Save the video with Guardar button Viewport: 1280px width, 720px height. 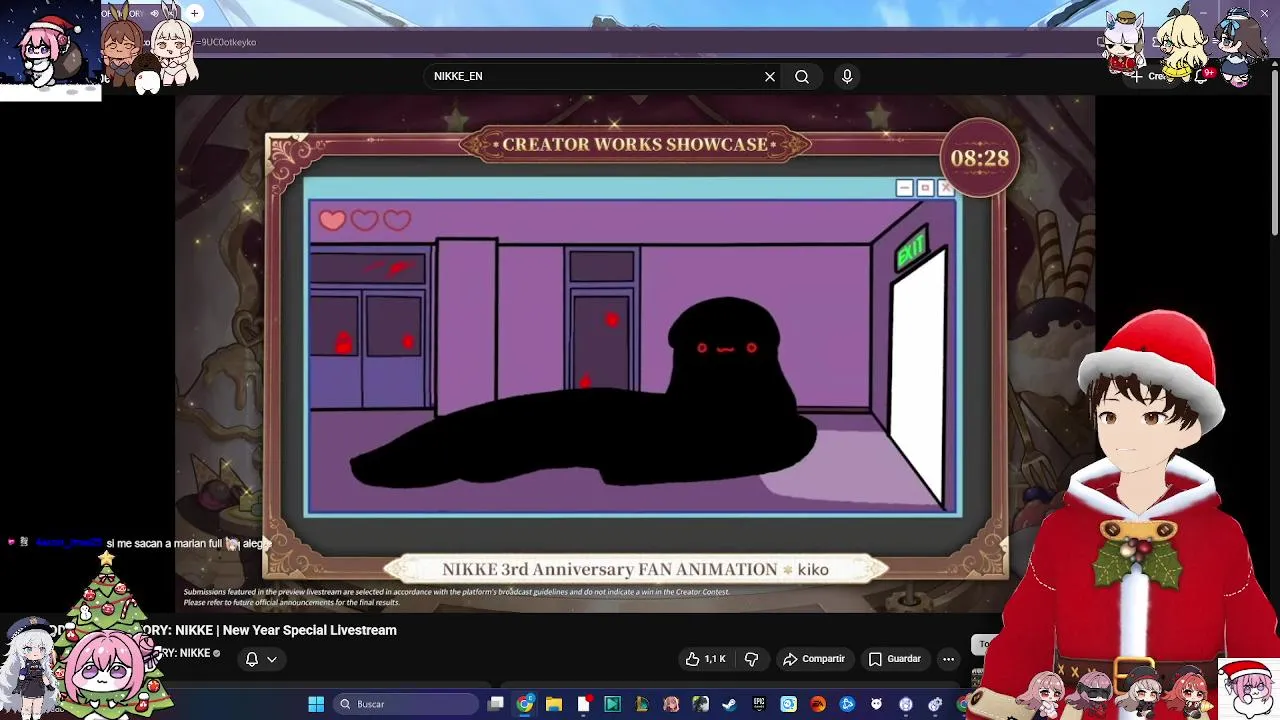[x=894, y=659]
